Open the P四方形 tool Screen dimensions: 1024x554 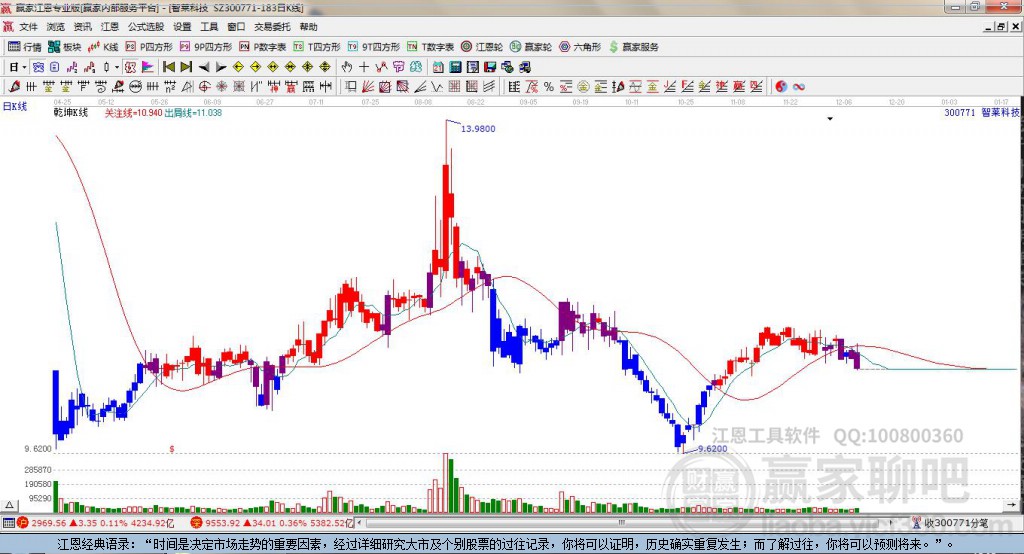[x=149, y=47]
